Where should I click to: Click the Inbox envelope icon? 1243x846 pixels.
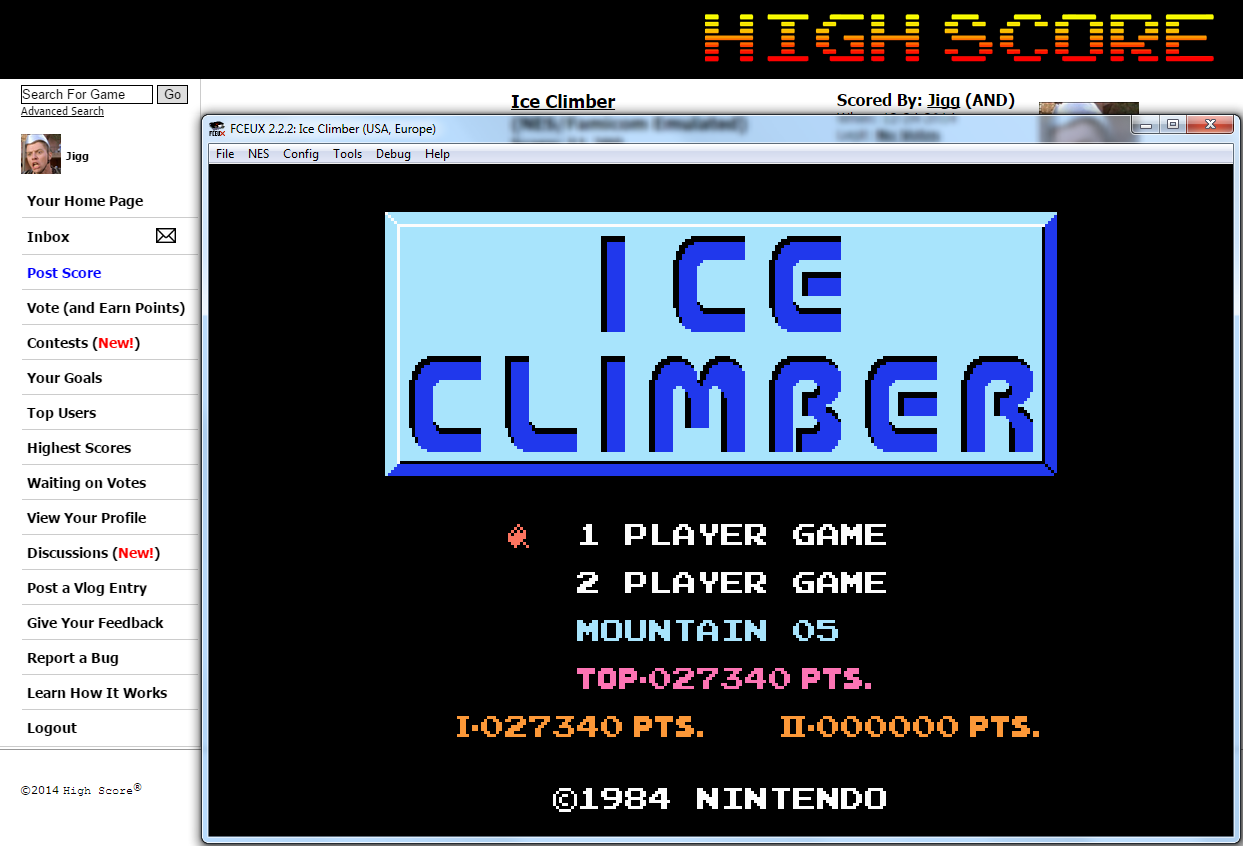166,236
